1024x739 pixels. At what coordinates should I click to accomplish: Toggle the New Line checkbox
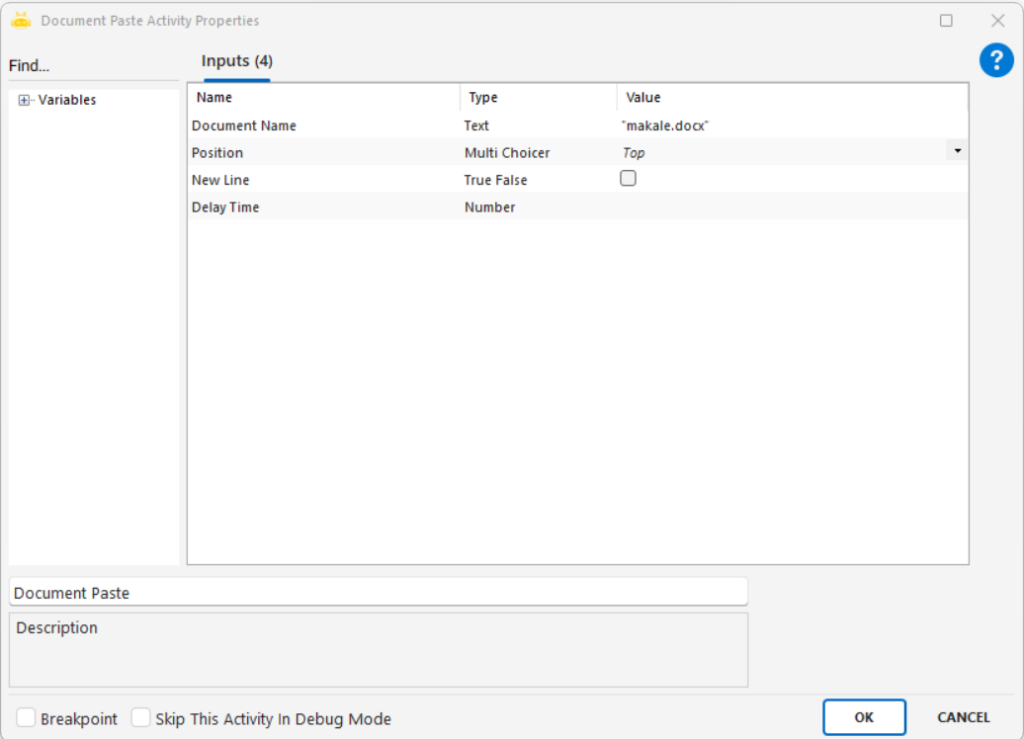pos(628,179)
